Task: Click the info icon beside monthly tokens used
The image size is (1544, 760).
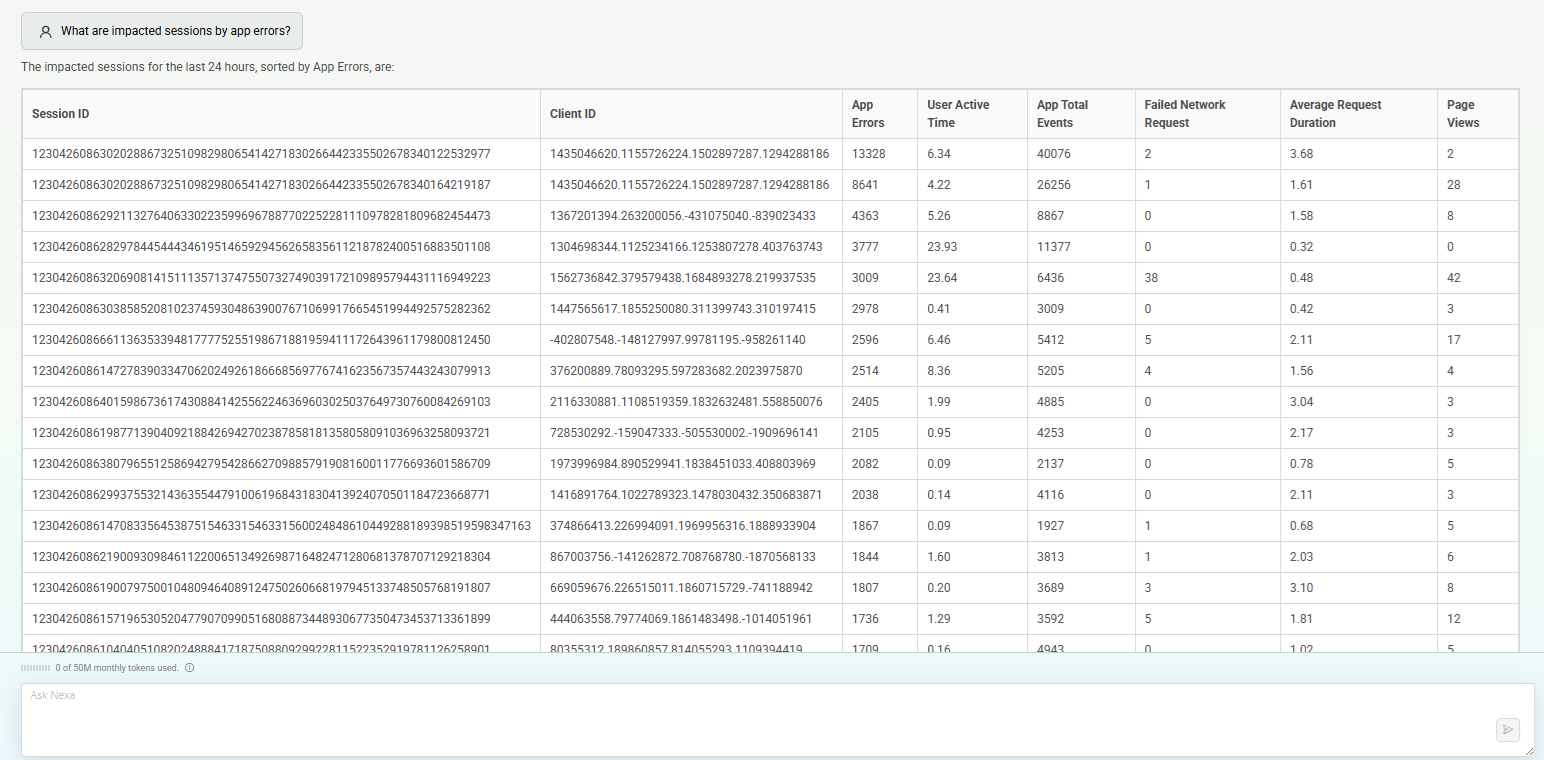Action: 189,668
